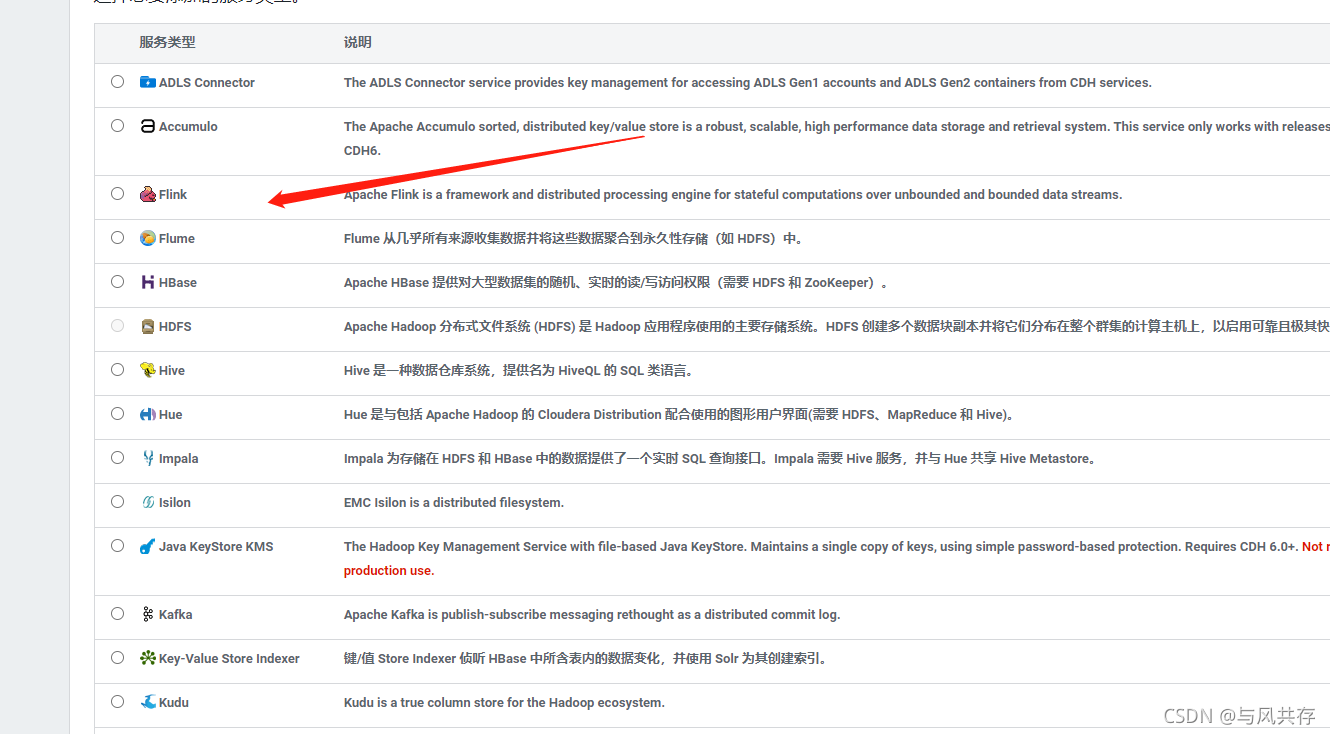1330x734 pixels.
Task: Select the ADLS Connector radio button
Action: click(x=118, y=82)
